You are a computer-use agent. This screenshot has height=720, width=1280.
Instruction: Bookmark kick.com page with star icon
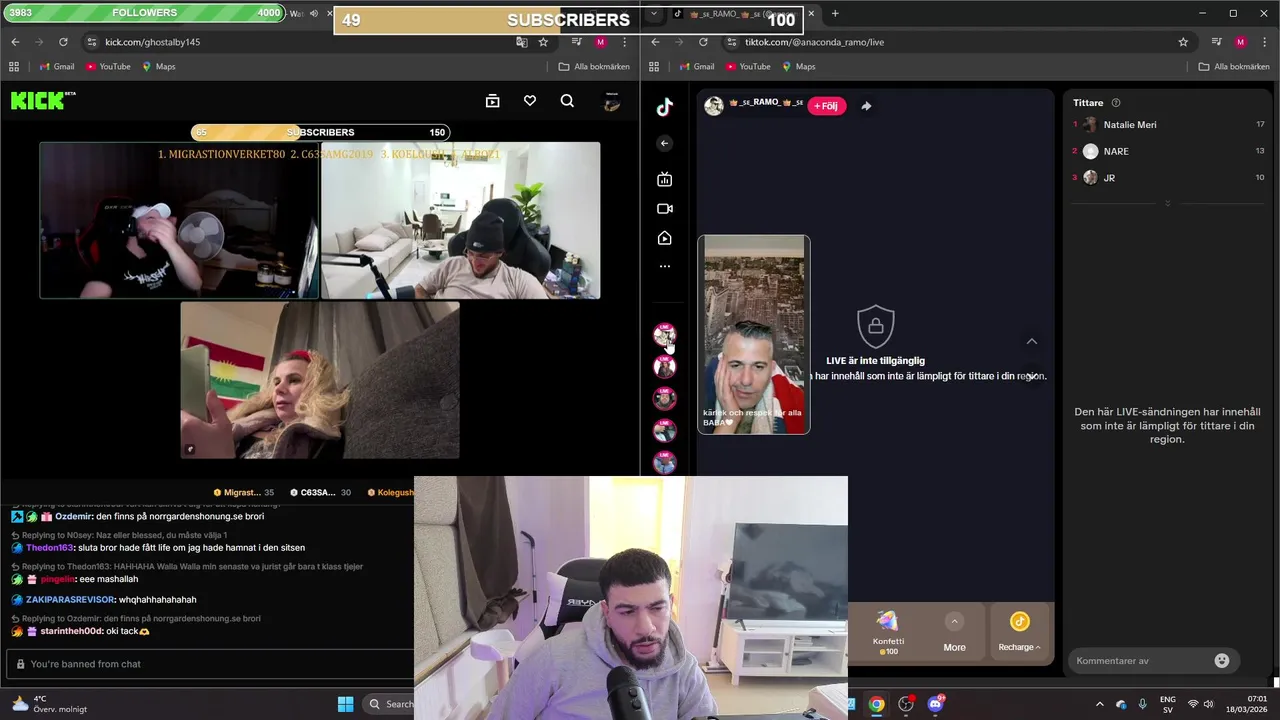click(x=543, y=42)
